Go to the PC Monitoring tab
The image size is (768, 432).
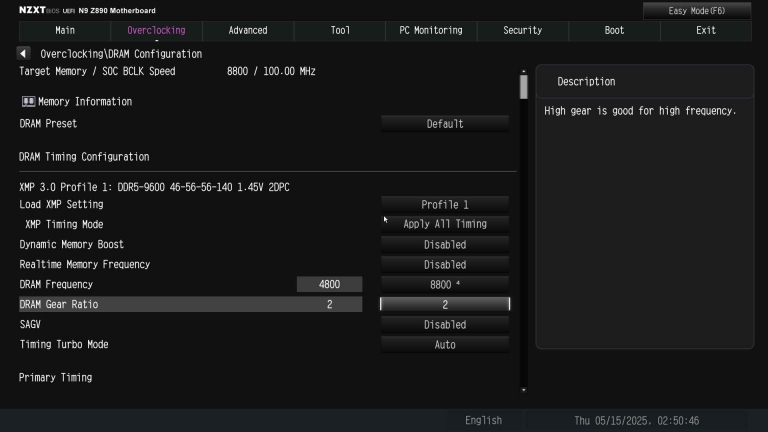pos(431,30)
